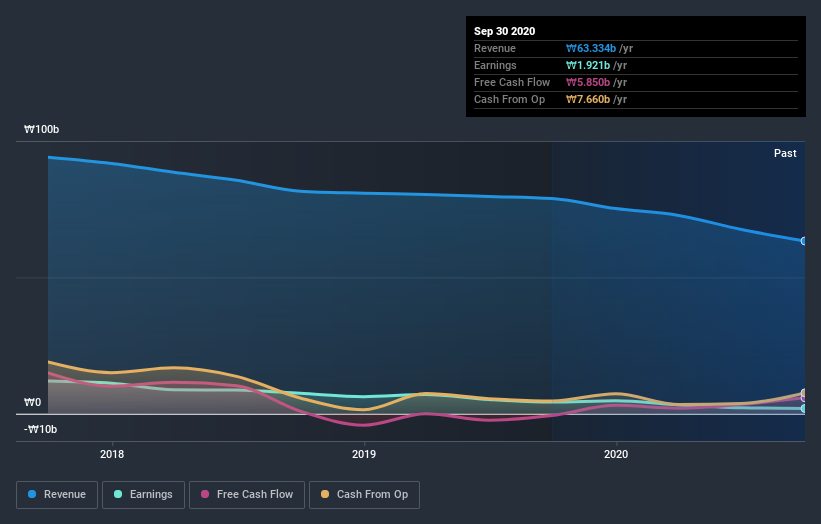Image resolution: width=821 pixels, height=524 pixels.
Task: Toggle the Earnings legend button
Action: coord(143,495)
